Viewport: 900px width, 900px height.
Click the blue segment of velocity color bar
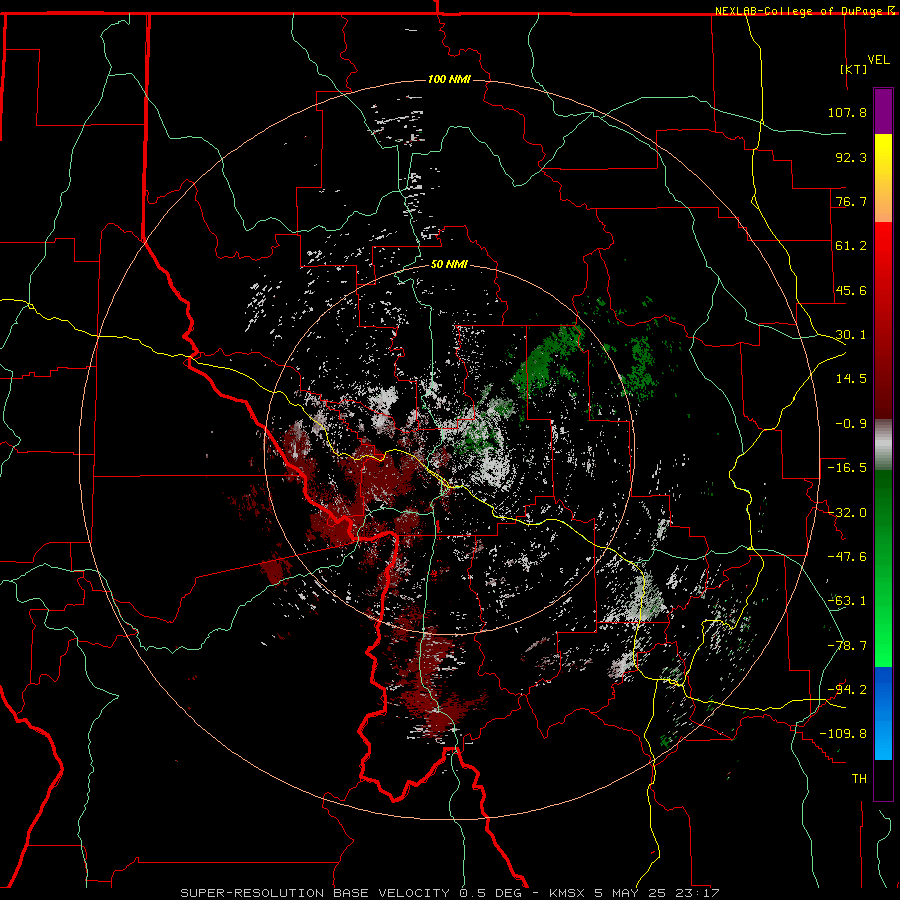coord(883,713)
